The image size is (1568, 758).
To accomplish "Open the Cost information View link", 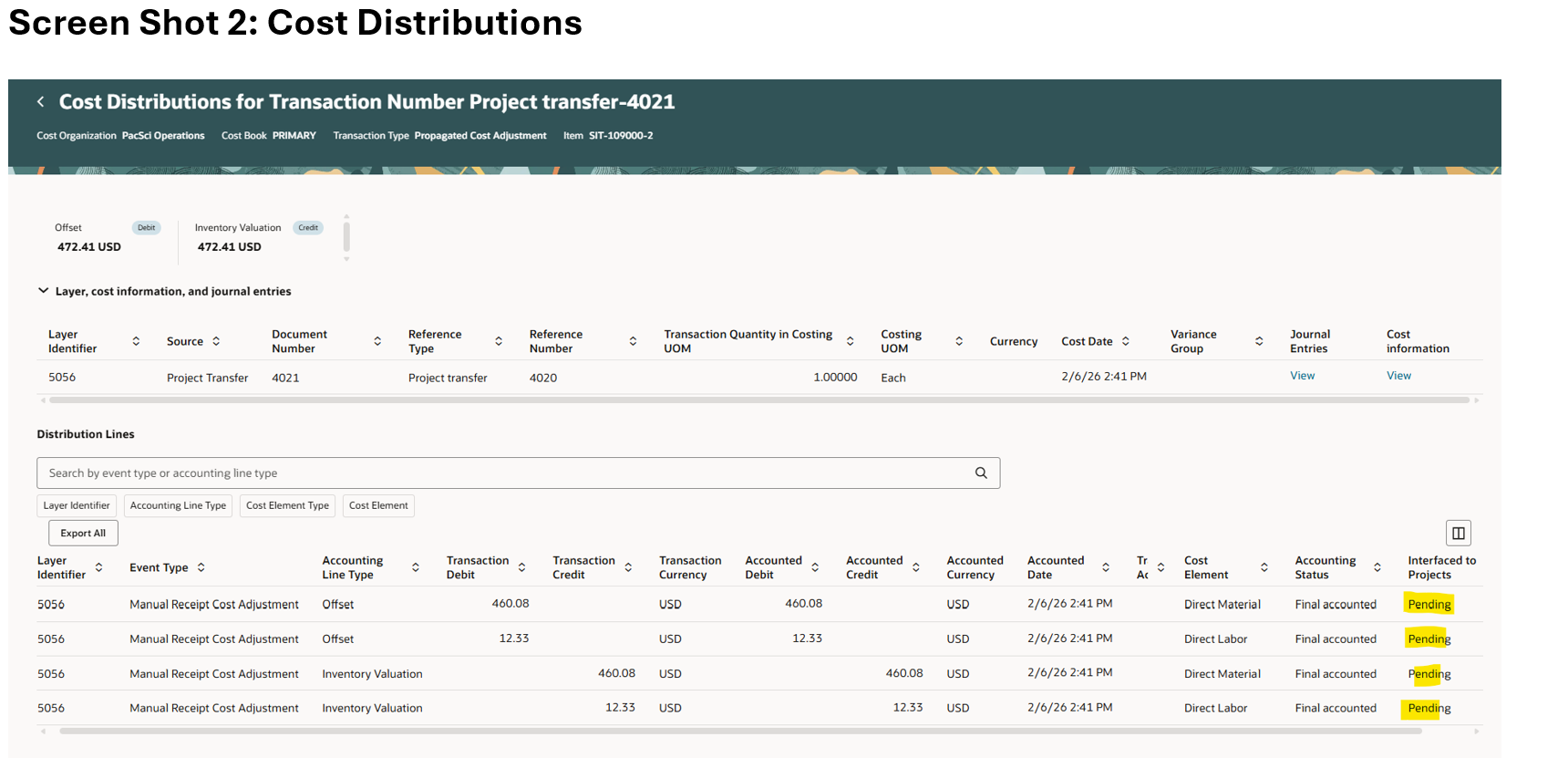I will tap(1398, 376).
